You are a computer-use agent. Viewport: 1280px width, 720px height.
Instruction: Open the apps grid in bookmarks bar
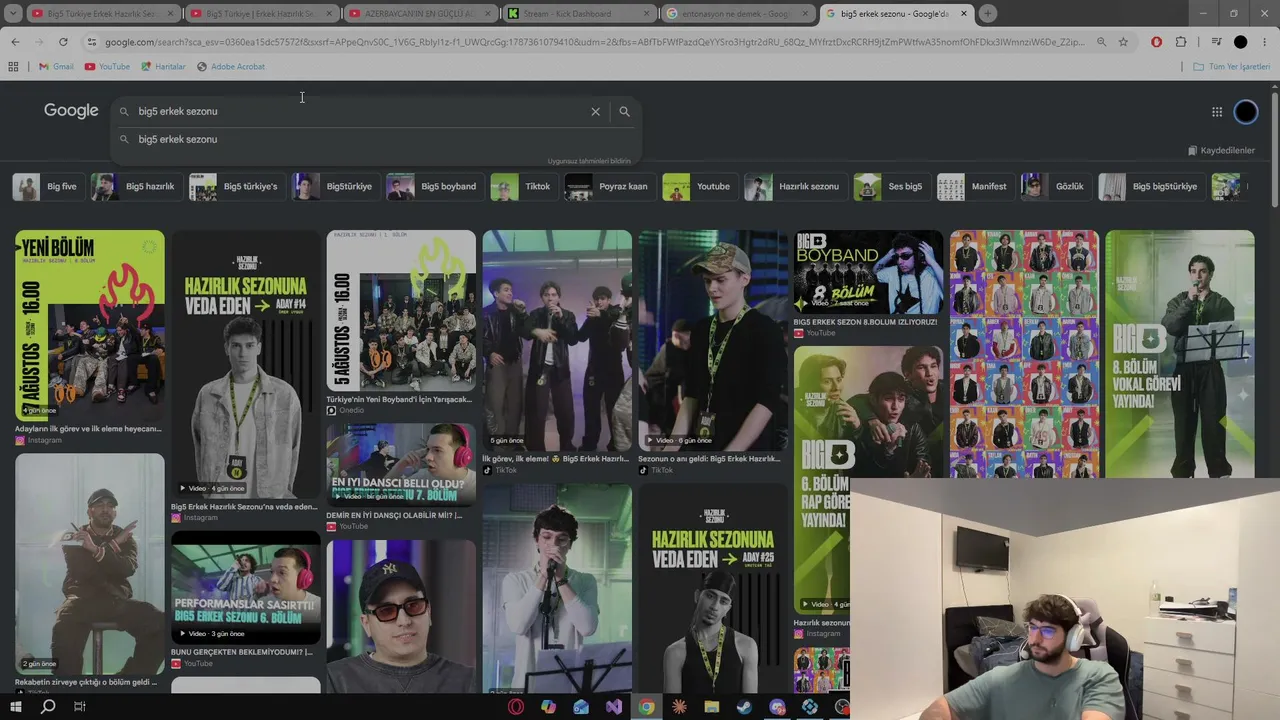click(13, 67)
